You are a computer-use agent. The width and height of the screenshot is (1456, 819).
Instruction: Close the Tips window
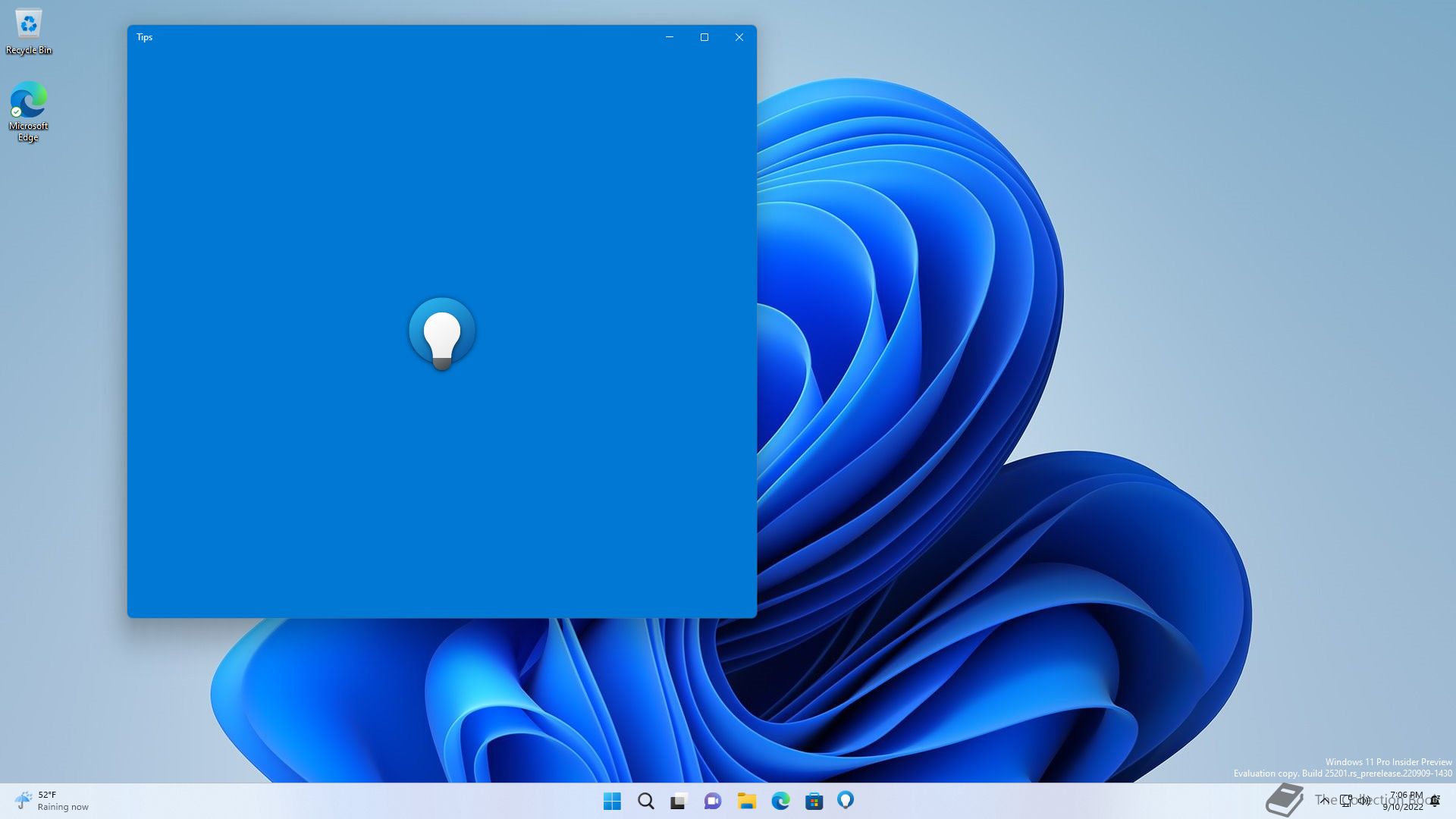(x=739, y=37)
